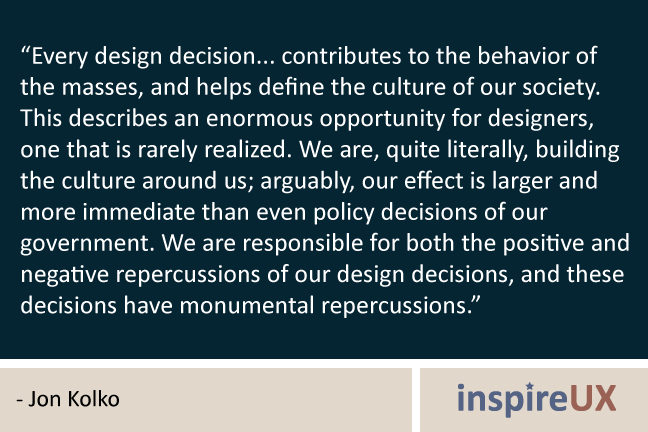The height and width of the screenshot is (432, 648).
Task: Click the inspireUX logo
Action: pyautogui.click(x=537, y=399)
